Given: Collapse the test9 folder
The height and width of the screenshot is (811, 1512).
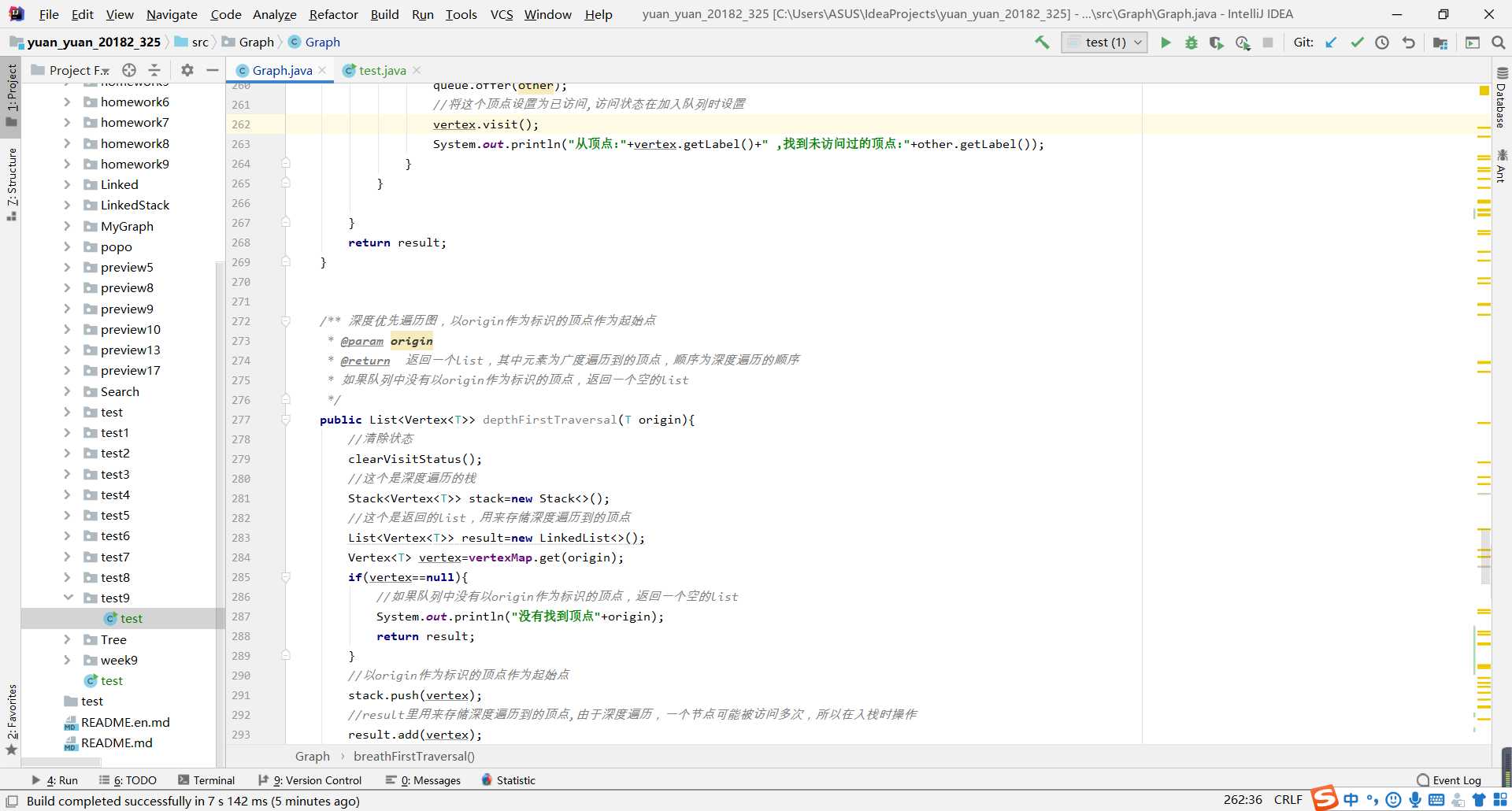Looking at the screenshot, I should (x=68, y=598).
